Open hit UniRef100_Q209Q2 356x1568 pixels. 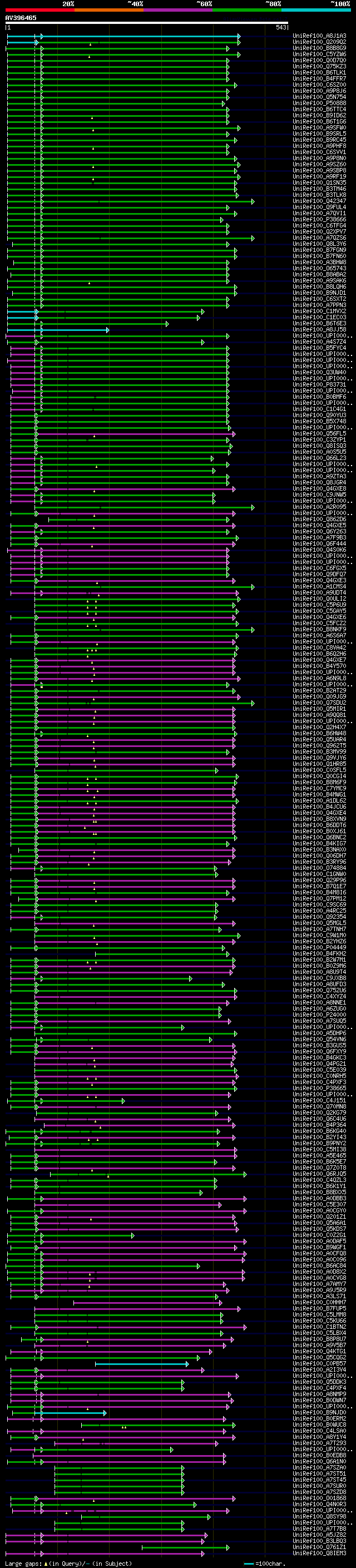coord(319,42)
